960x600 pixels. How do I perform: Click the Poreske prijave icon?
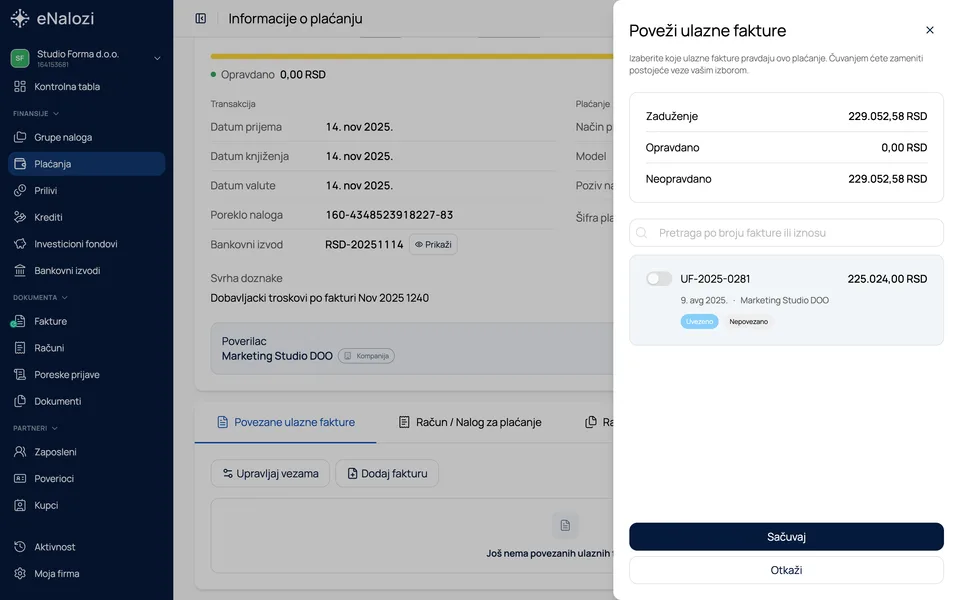pyautogui.click(x=20, y=375)
